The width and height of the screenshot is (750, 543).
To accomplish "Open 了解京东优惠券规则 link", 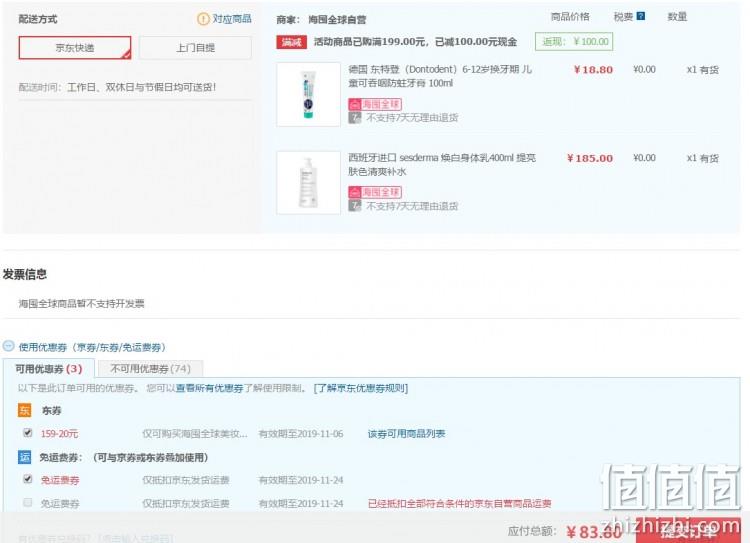I will [x=361, y=388].
